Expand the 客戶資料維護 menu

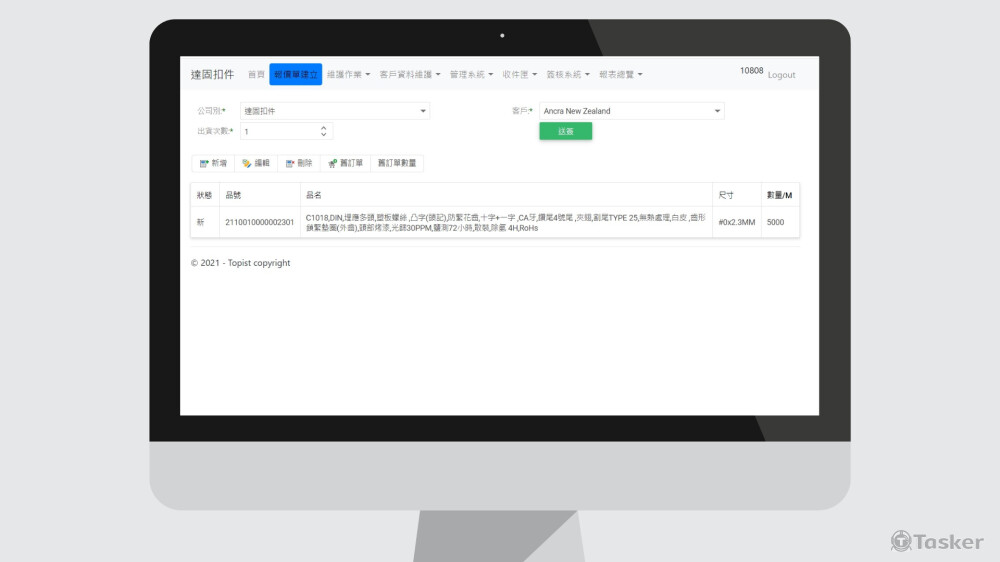pos(409,75)
